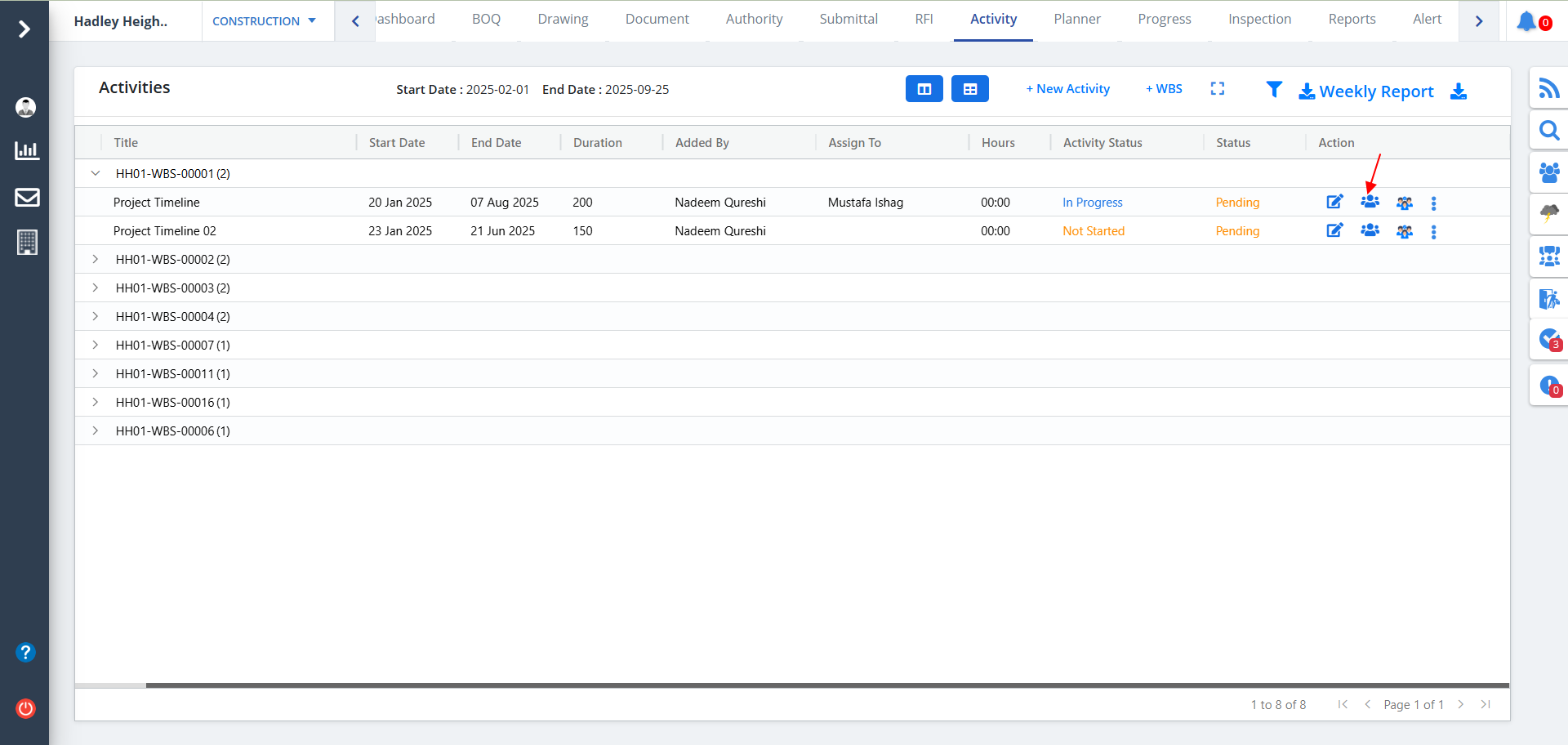
Task: Open the mail envelope sidebar icon
Action: click(27, 197)
